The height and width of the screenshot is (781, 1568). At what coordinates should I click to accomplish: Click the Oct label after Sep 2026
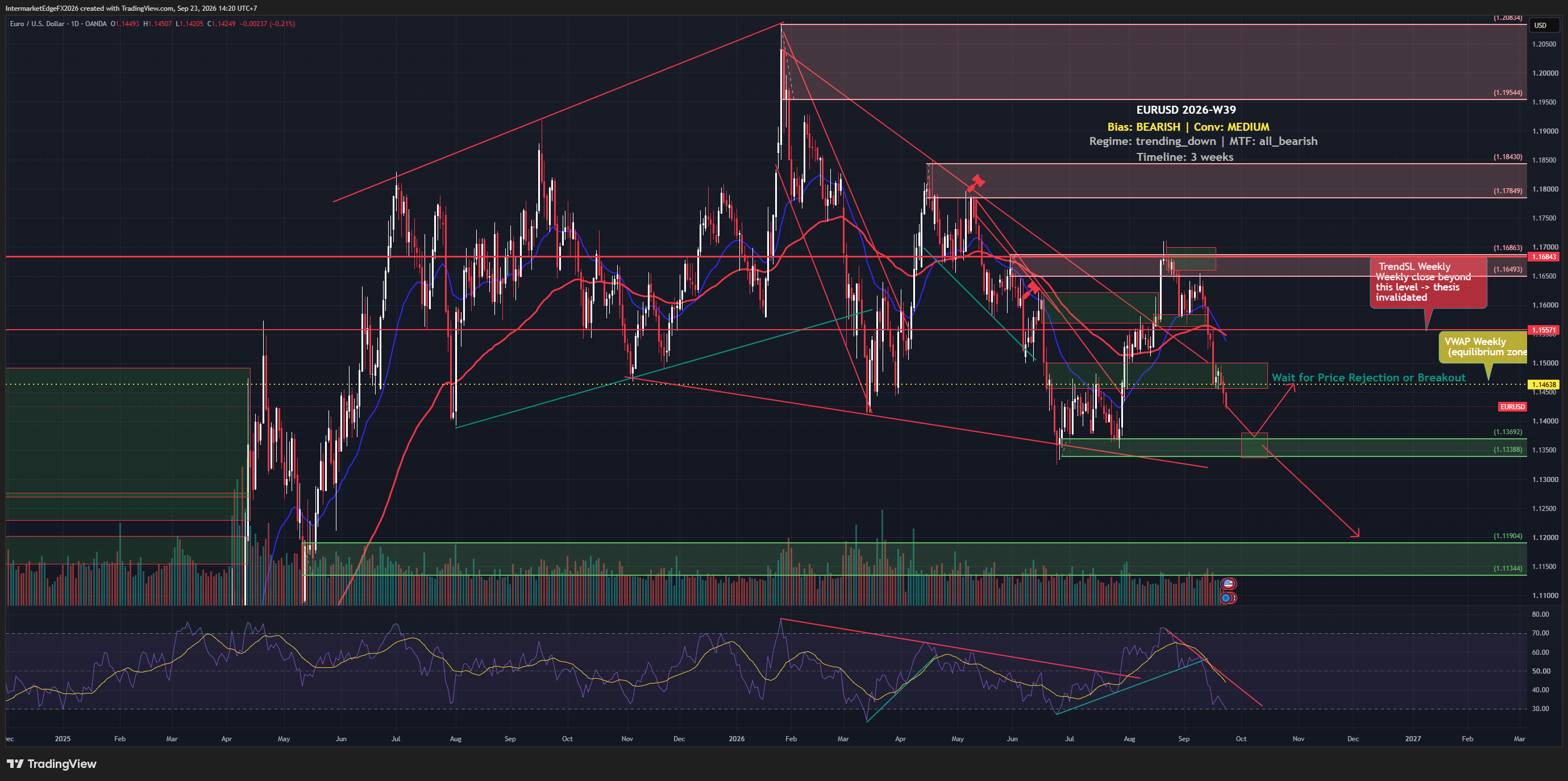pyautogui.click(x=1241, y=738)
